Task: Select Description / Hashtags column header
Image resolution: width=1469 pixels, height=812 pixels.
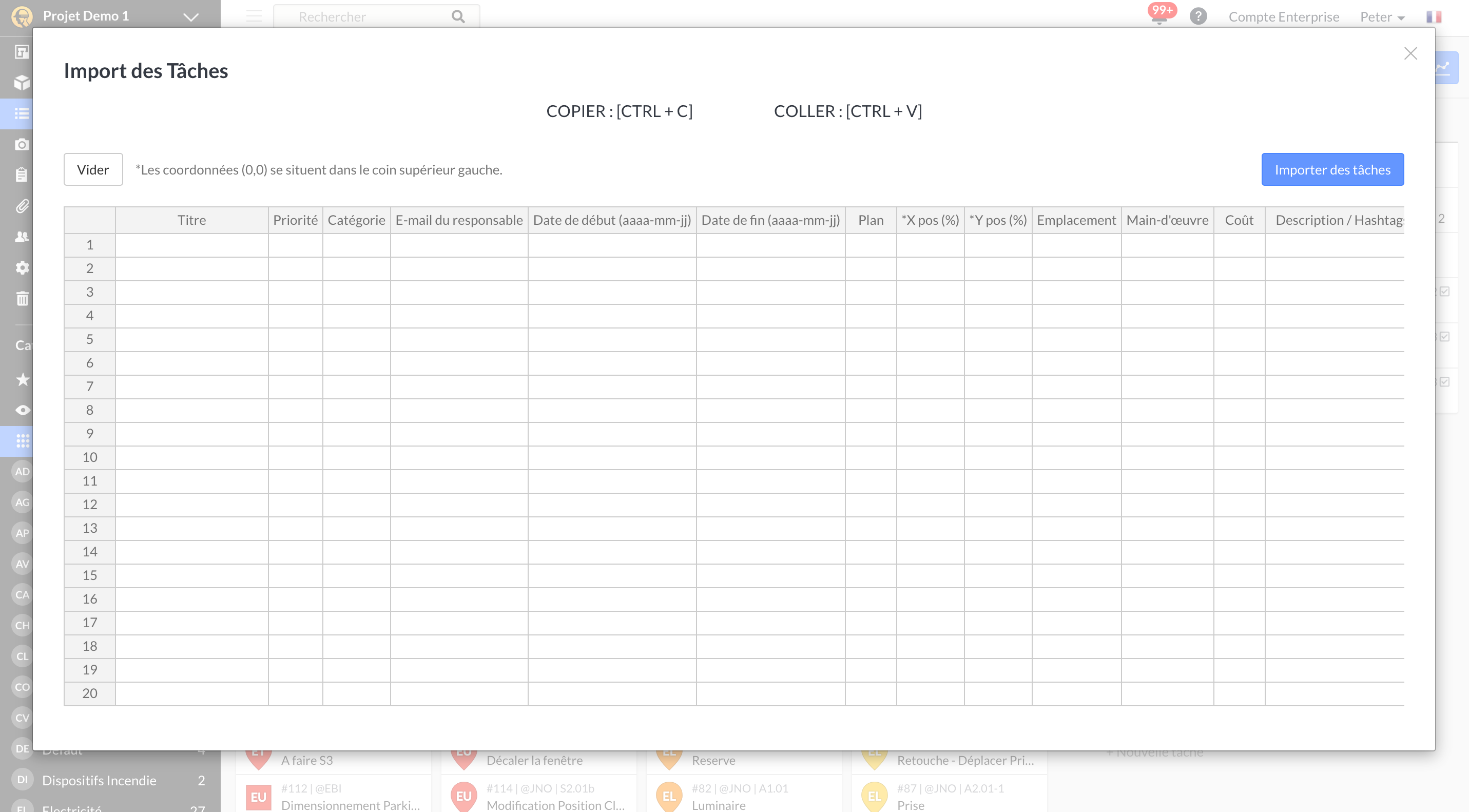Action: 1335,220
